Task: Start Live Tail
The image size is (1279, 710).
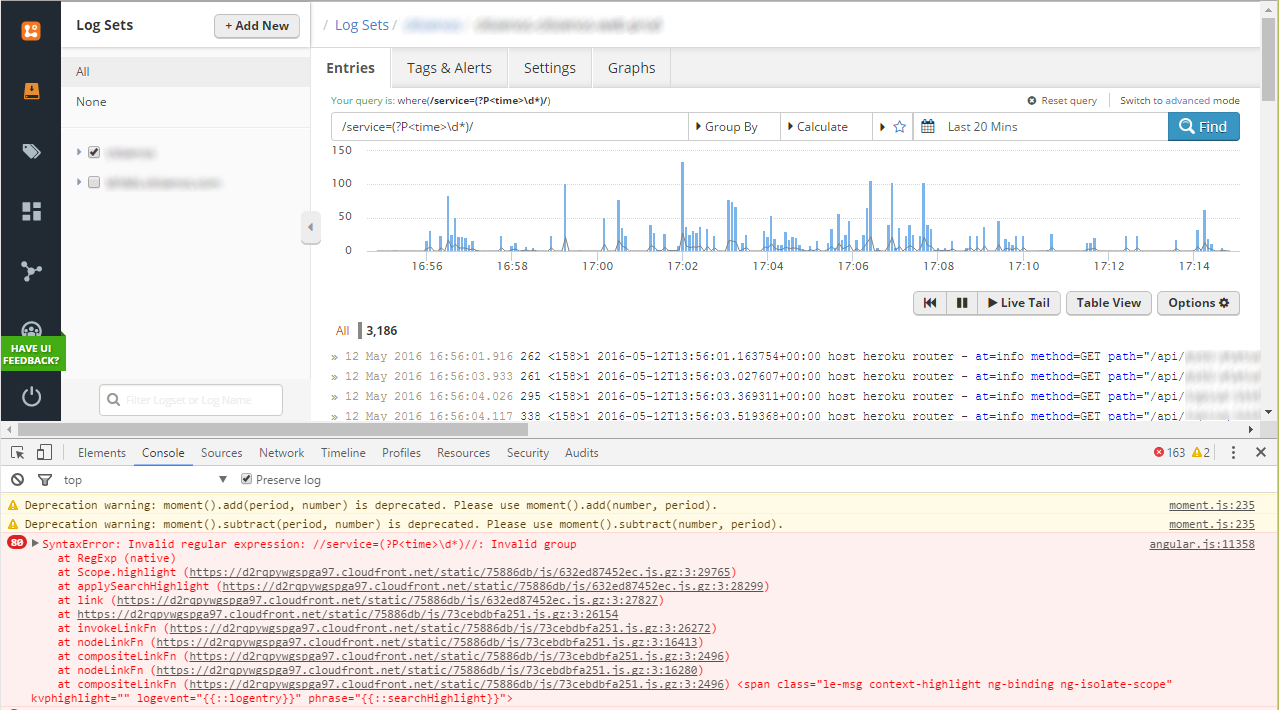Action: coord(1019,303)
